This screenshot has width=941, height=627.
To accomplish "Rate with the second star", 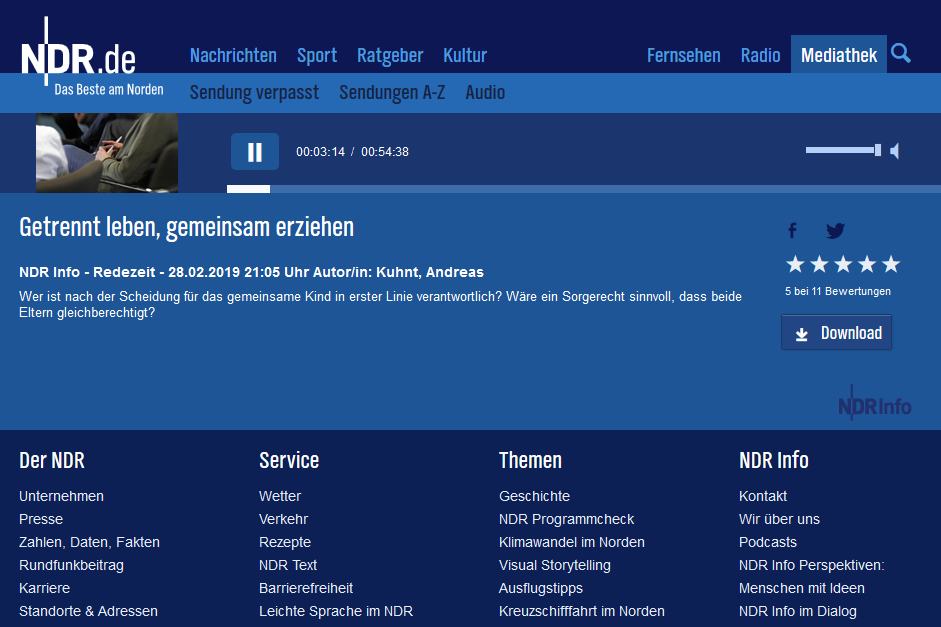I will (819, 263).
